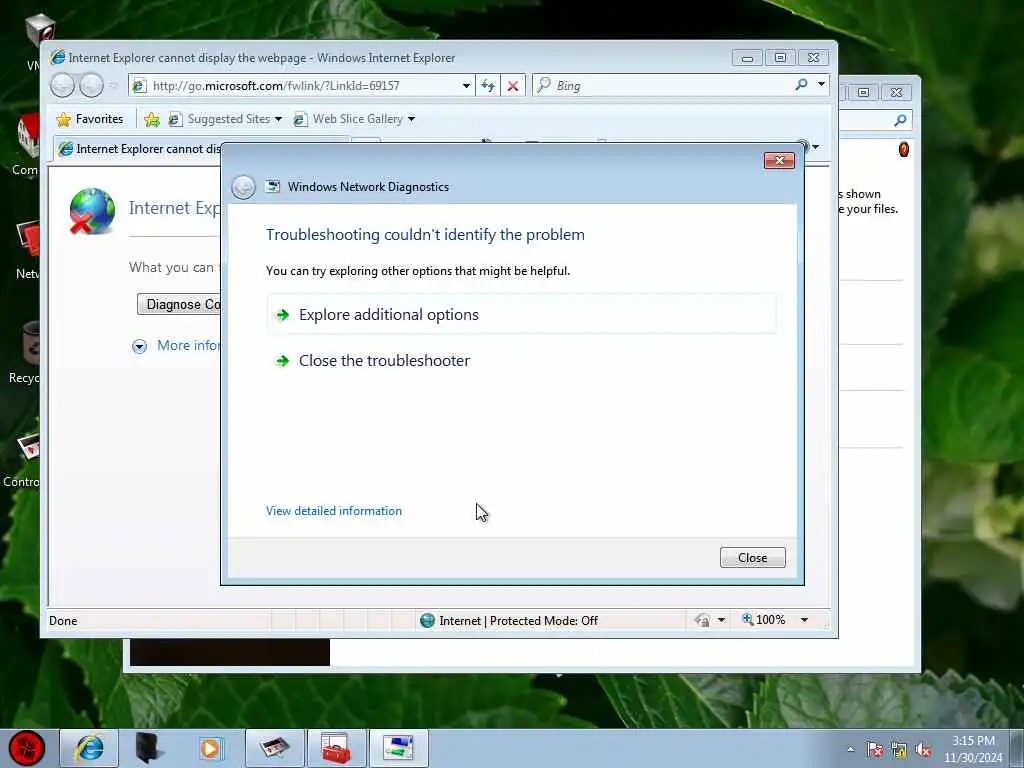Click the network diagnostics taskbar icon
The height and width of the screenshot is (768, 1024).
pyautogui.click(x=398, y=748)
